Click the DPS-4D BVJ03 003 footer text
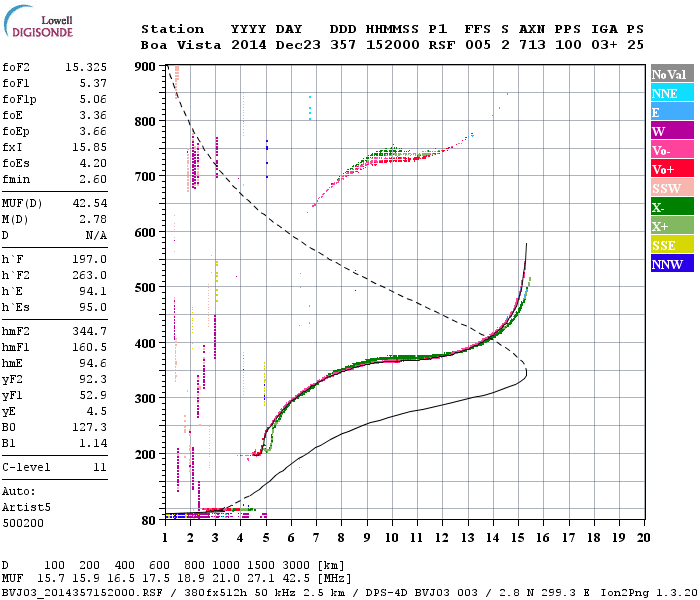Screen dimensions: 700x600 coord(421,593)
